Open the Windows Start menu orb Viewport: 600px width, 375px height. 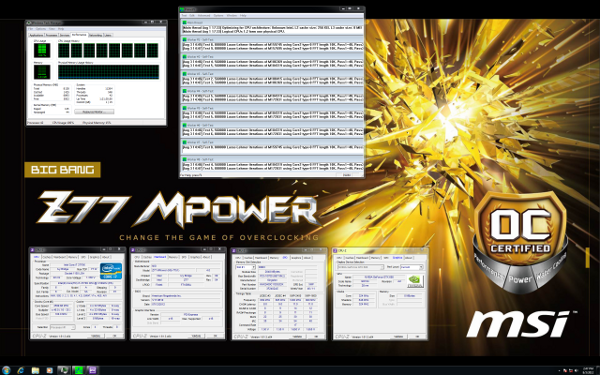(x=6, y=370)
